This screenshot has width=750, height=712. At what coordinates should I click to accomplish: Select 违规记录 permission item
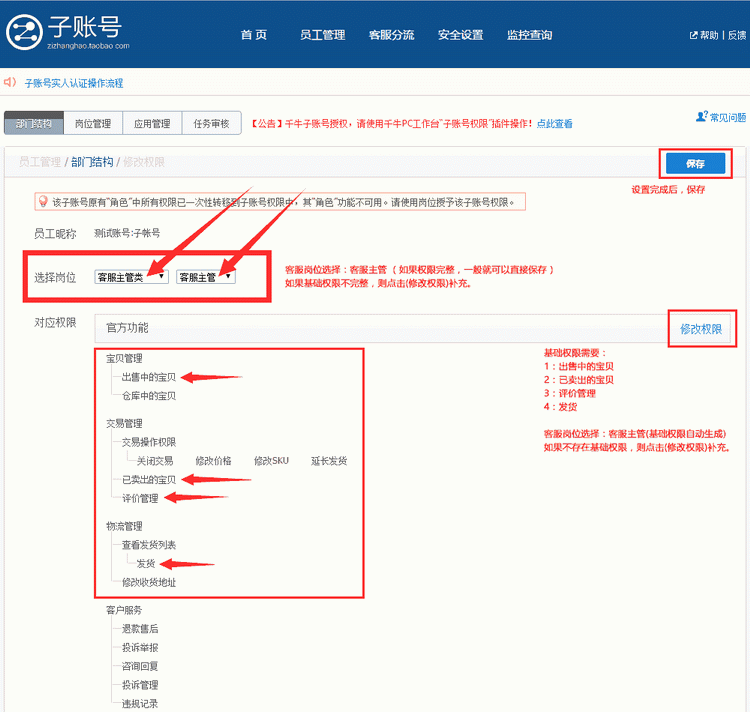coord(140,703)
